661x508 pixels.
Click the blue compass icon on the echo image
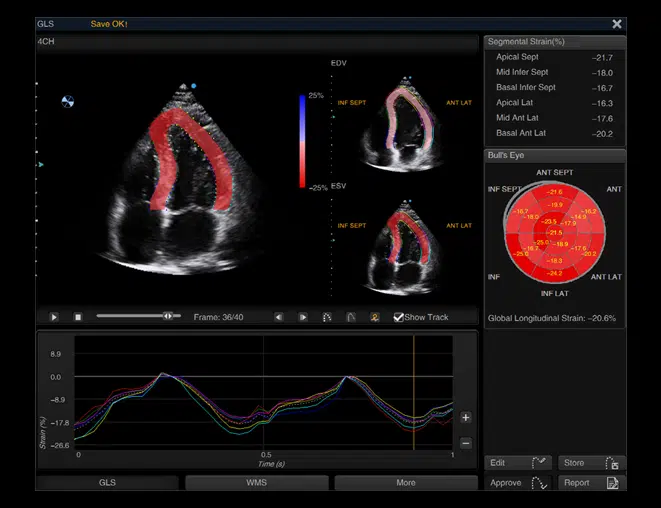click(x=68, y=102)
